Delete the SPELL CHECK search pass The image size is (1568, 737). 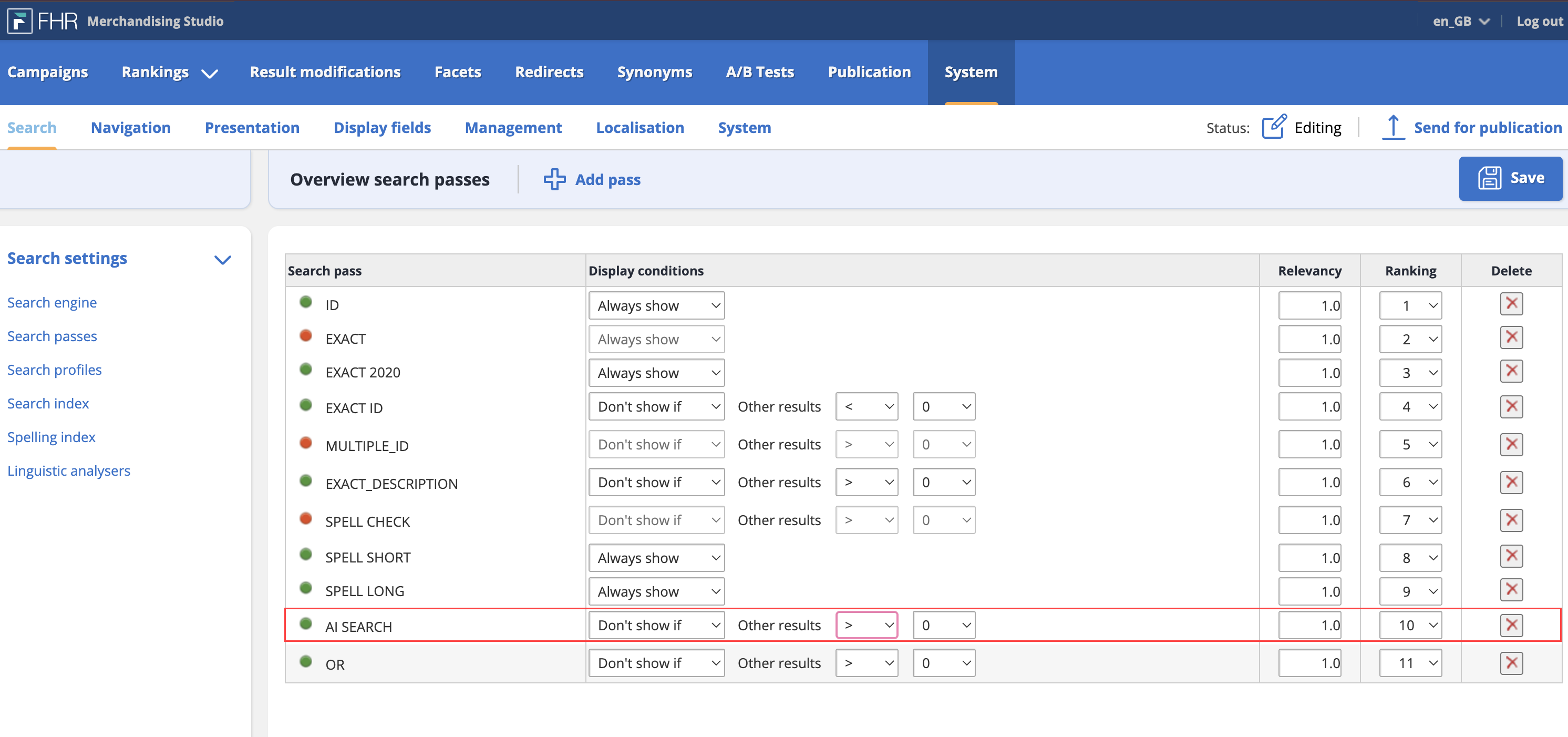point(1511,520)
